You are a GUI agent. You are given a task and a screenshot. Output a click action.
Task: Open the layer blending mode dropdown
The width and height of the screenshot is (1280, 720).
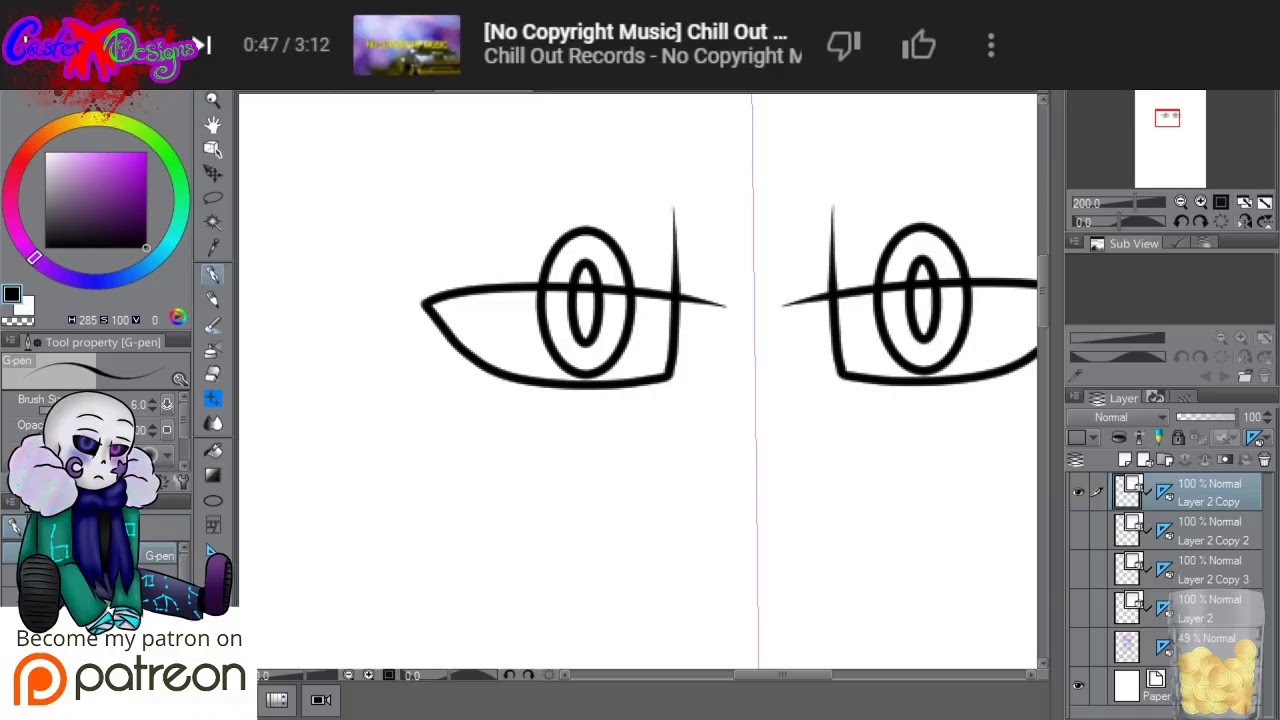point(1118,417)
